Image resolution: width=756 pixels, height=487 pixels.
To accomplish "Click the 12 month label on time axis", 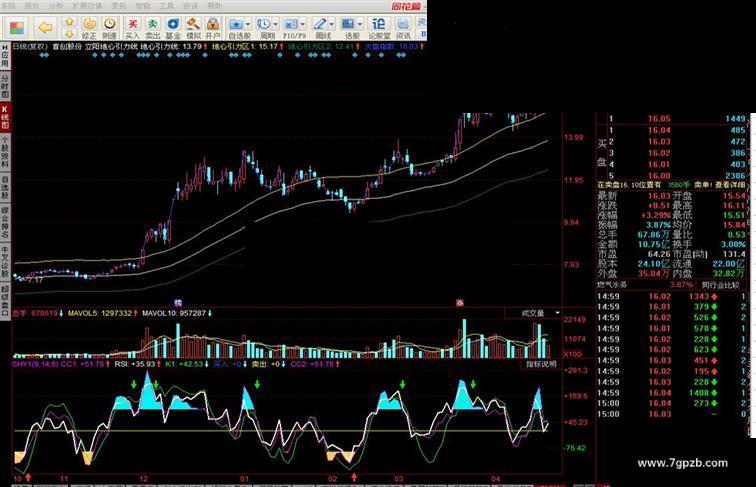I will click(143, 479).
